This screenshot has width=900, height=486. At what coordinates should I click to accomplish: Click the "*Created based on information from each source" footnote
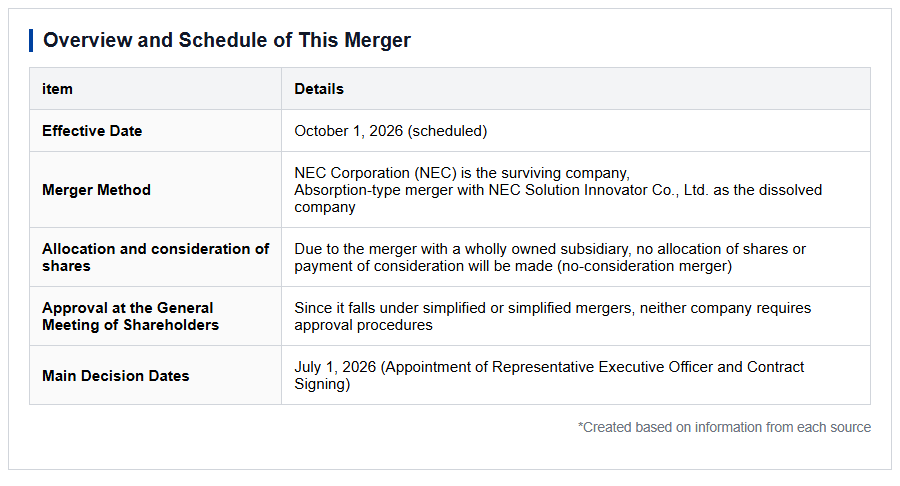(724, 427)
